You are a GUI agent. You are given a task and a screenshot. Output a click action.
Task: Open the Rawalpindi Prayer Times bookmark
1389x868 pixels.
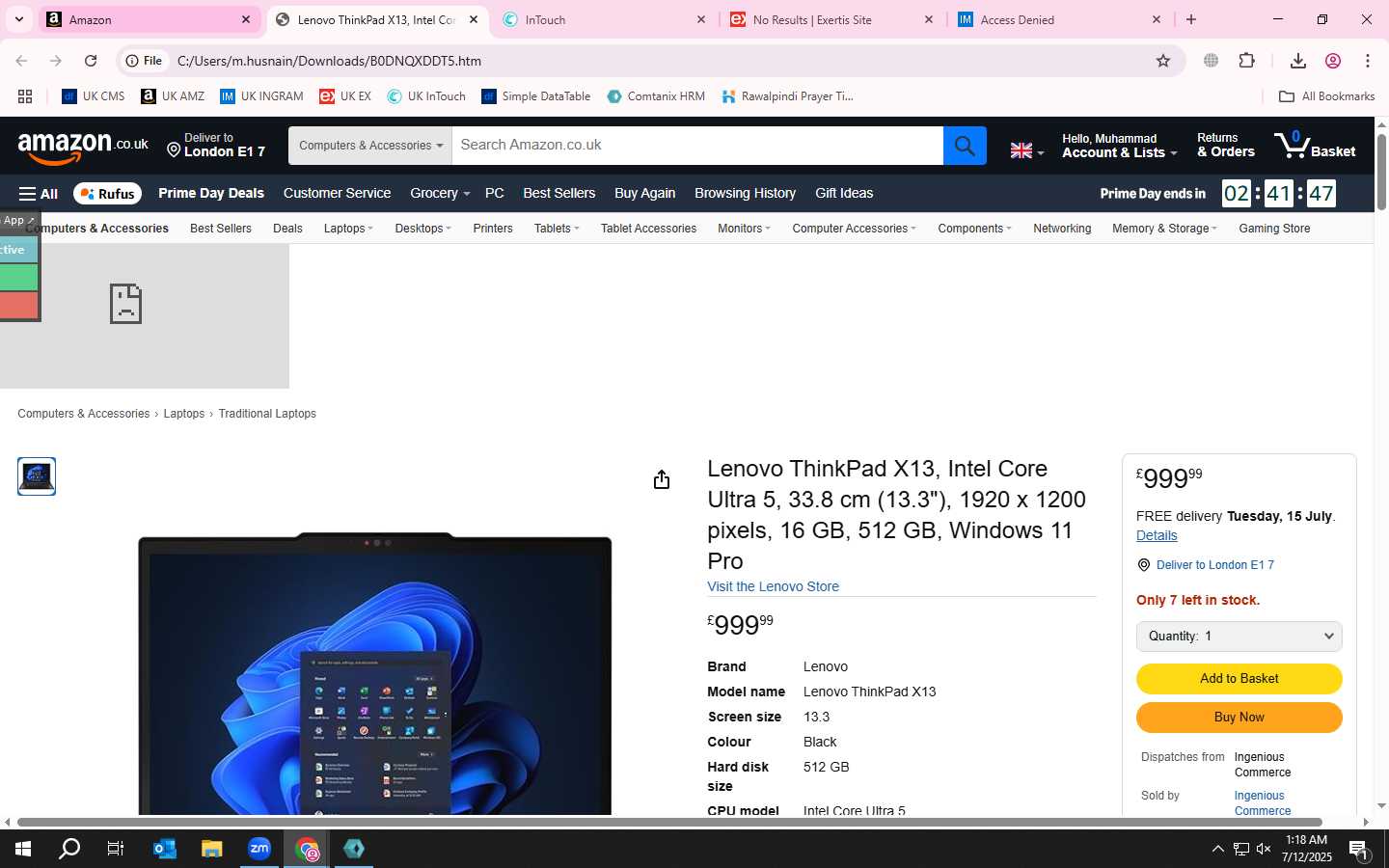point(787,96)
